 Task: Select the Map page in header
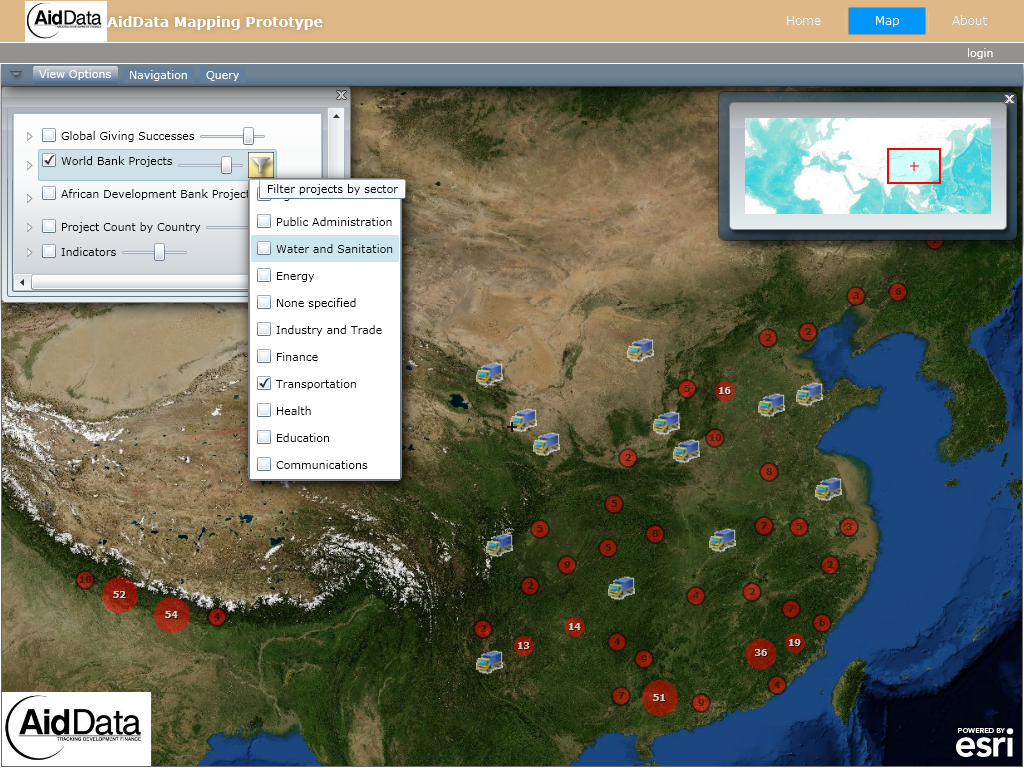pyautogui.click(x=887, y=21)
